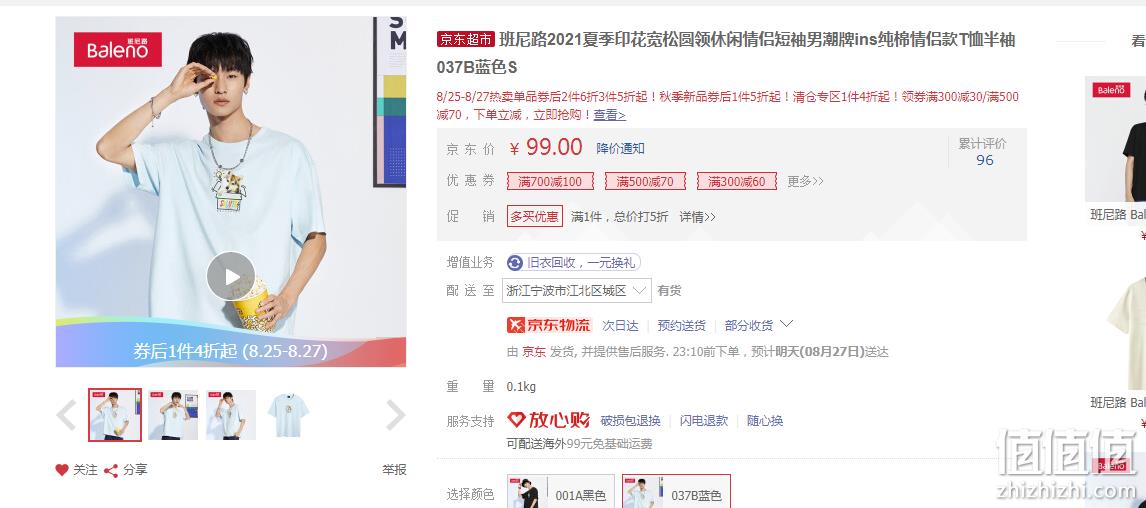This screenshot has width=1146, height=508.
Task: Click the Baleno brand logo on image
Action: point(118,50)
